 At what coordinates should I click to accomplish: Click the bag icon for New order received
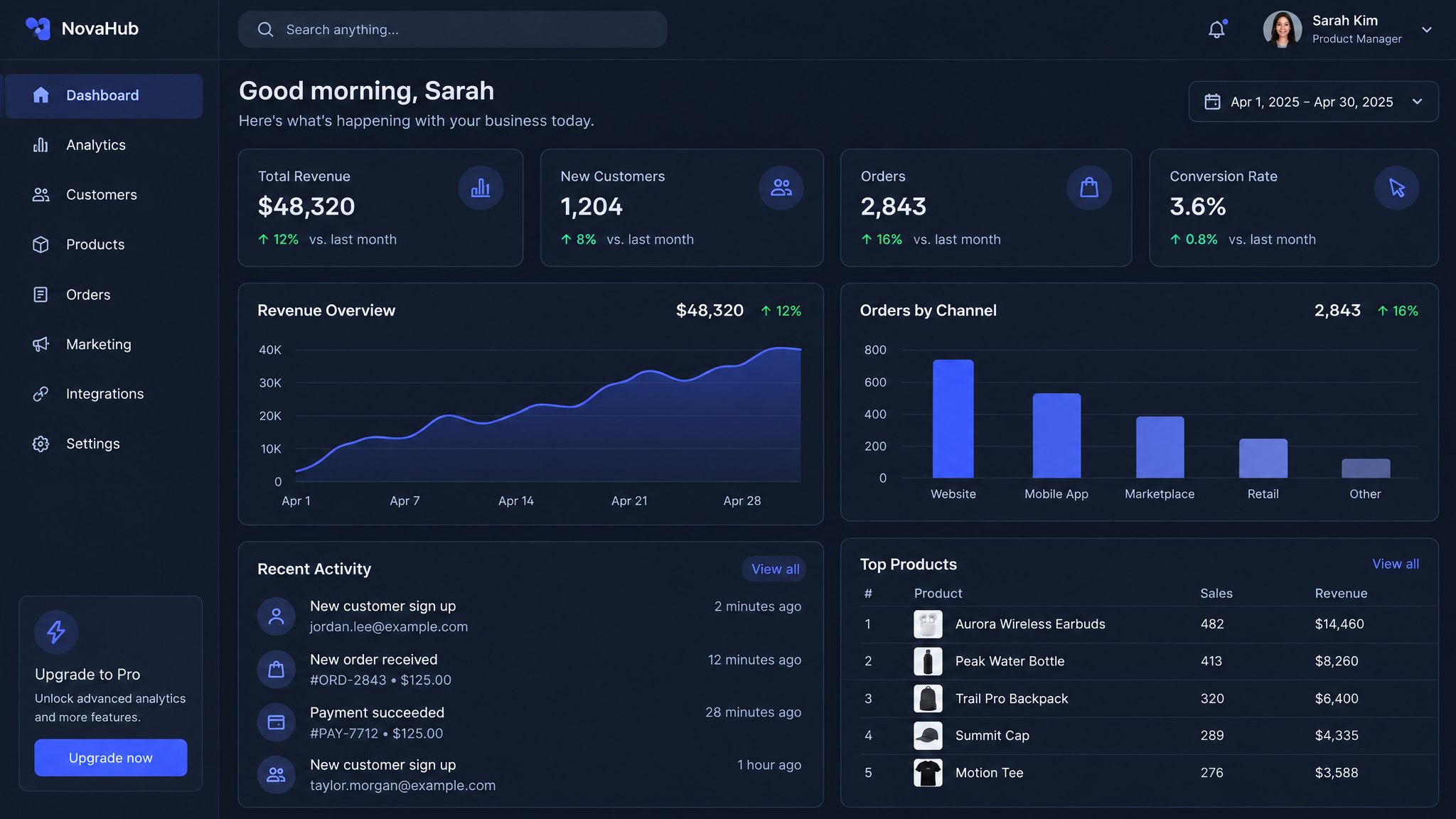[x=276, y=670]
